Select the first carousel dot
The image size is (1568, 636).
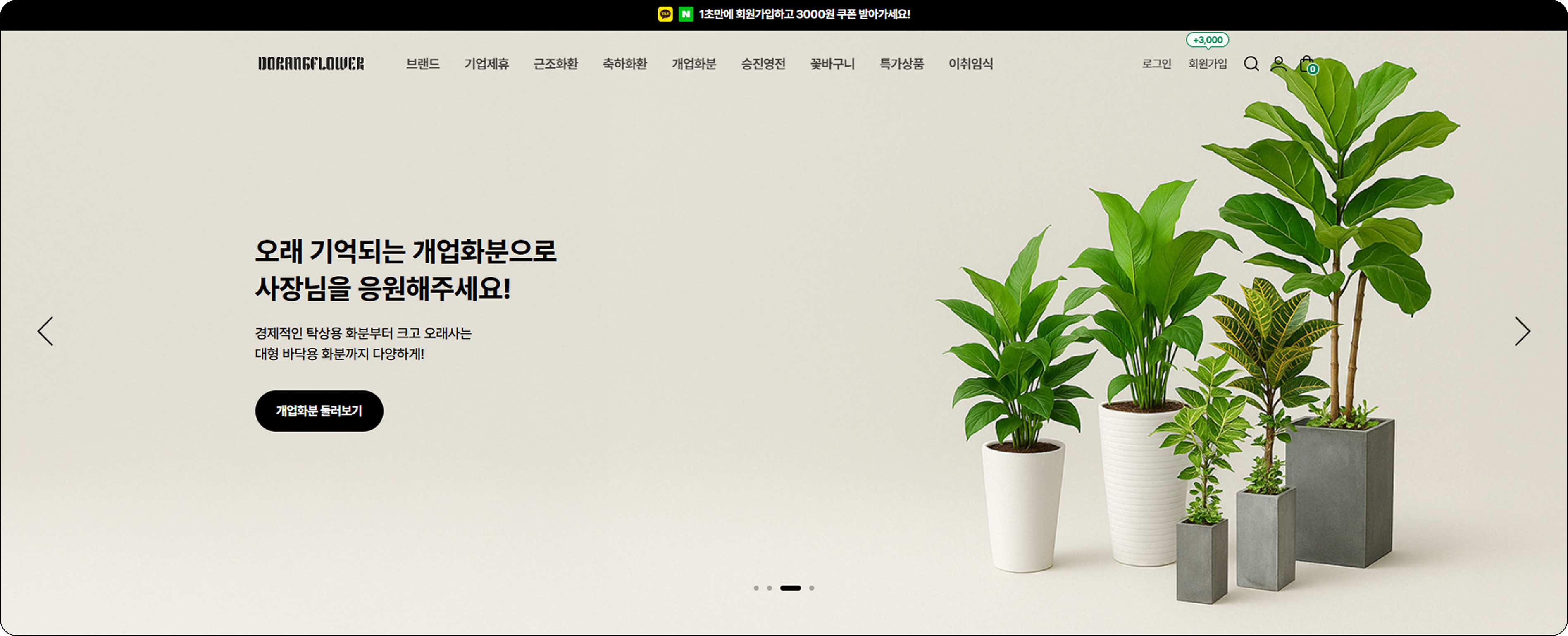click(756, 588)
